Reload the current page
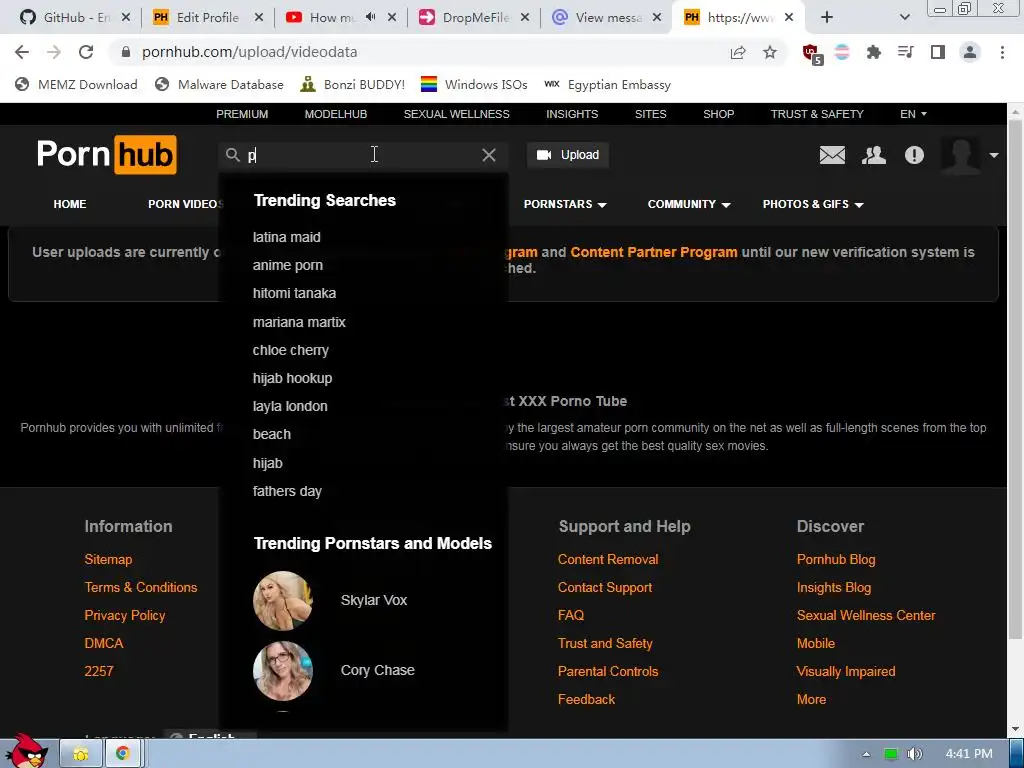 pyautogui.click(x=86, y=52)
